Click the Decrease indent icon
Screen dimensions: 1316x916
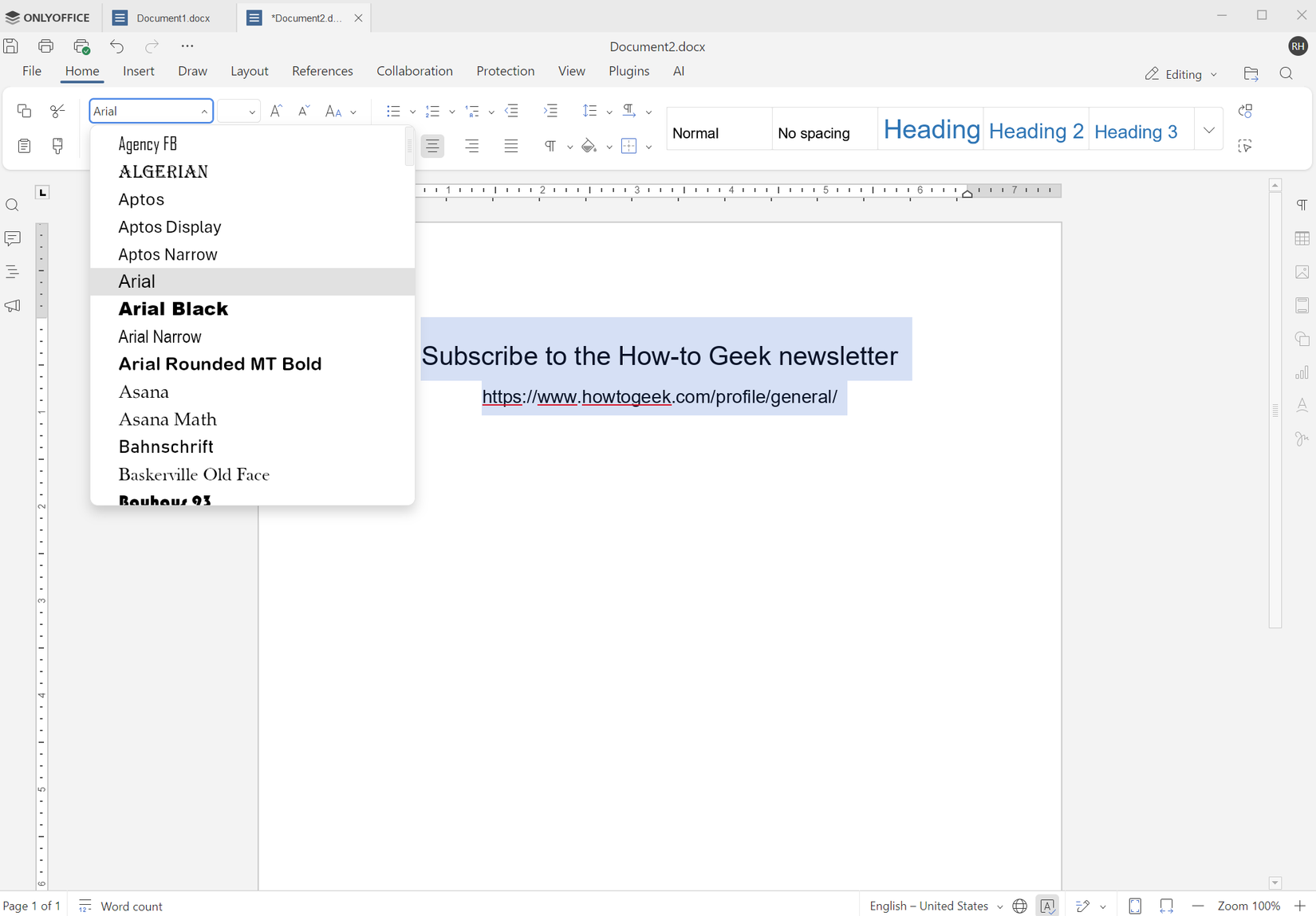[x=512, y=112]
